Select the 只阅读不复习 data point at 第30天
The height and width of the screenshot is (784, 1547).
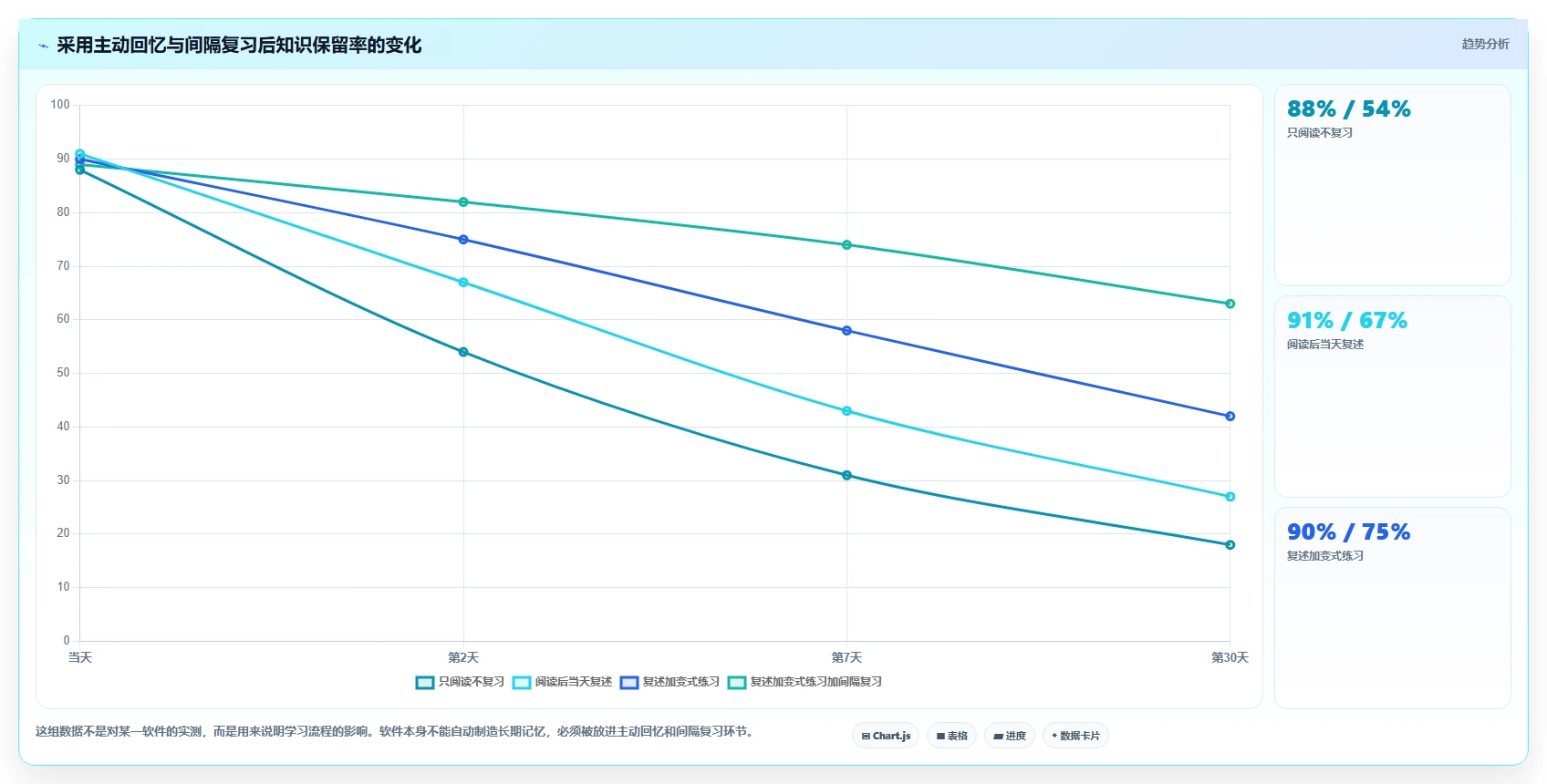click(x=1230, y=545)
